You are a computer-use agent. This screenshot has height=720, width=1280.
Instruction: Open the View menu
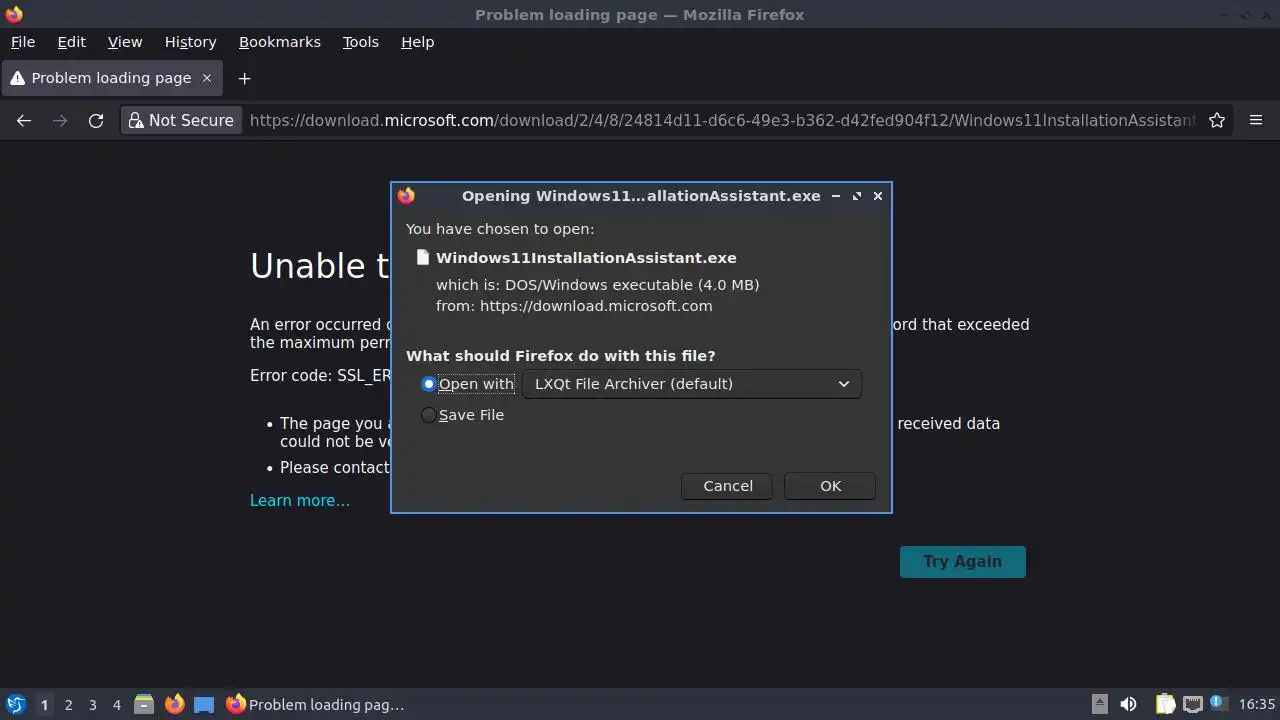pyautogui.click(x=125, y=42)
